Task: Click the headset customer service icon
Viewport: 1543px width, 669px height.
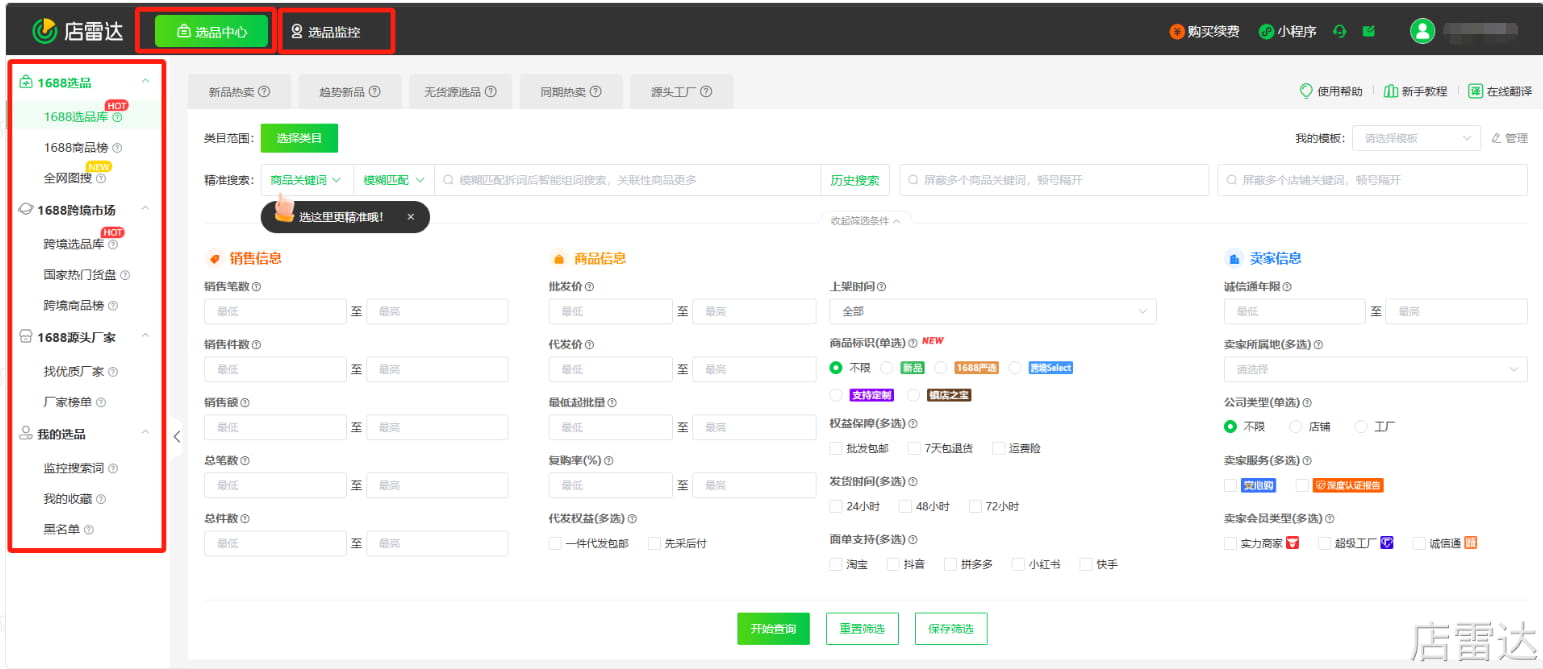Action: (1340, 30)
